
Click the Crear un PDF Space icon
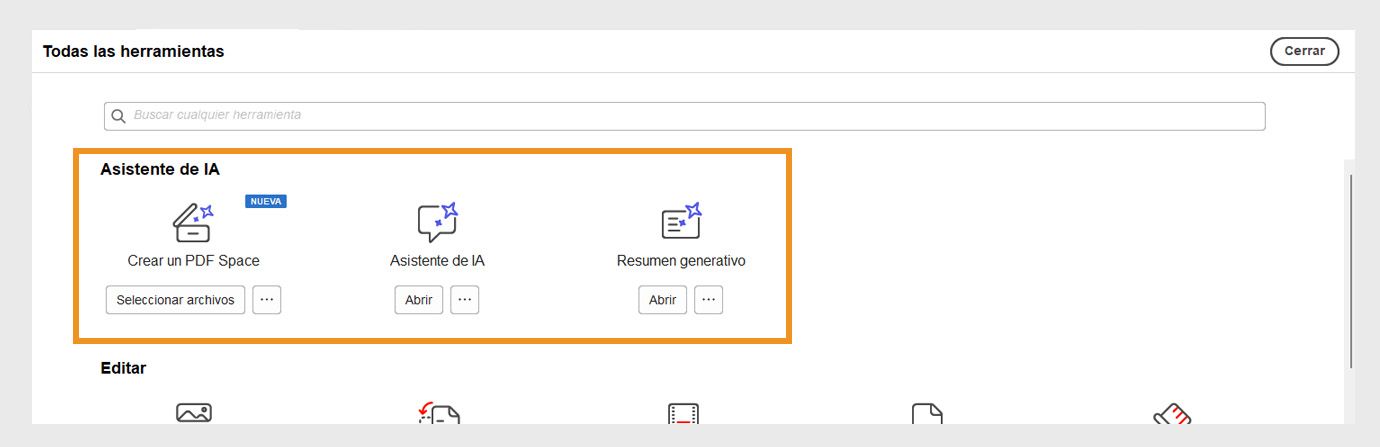[x=192, y=222]
